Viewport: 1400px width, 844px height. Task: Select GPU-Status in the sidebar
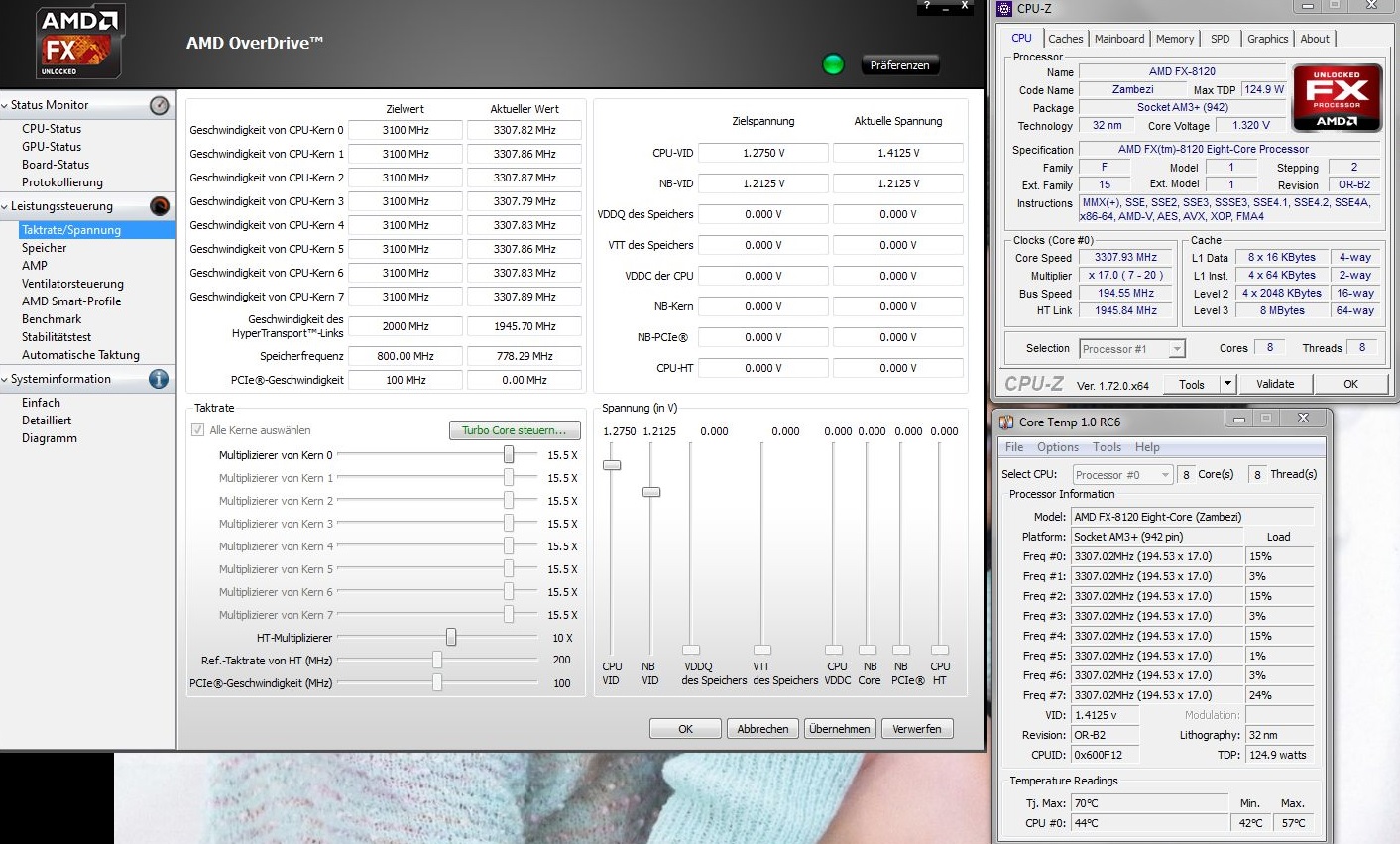point(52,147)
